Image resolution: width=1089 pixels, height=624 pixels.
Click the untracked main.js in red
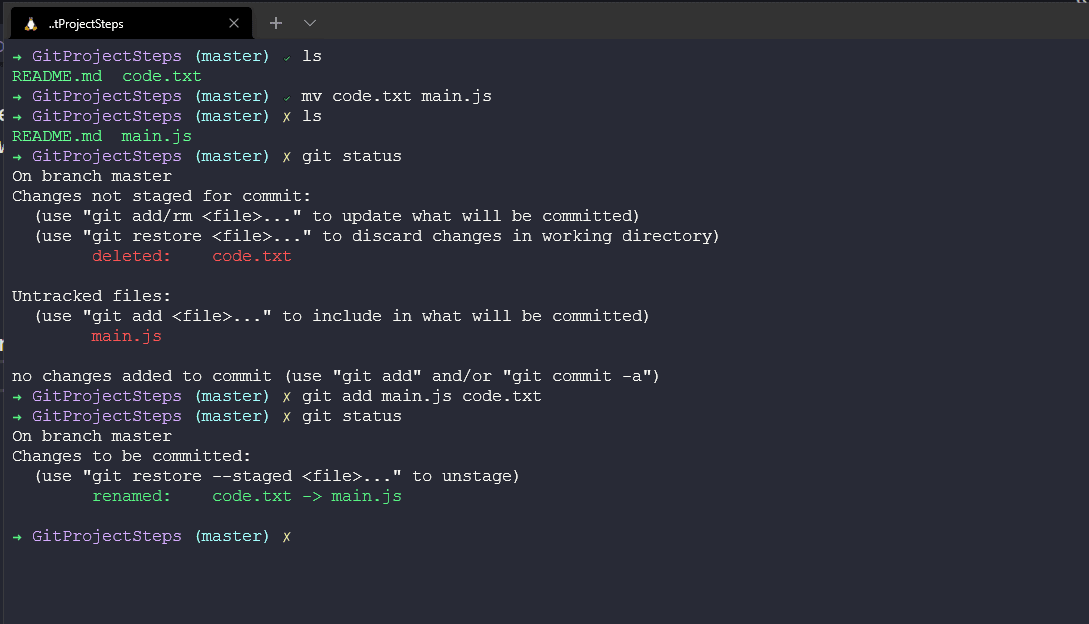coord(126,336)
